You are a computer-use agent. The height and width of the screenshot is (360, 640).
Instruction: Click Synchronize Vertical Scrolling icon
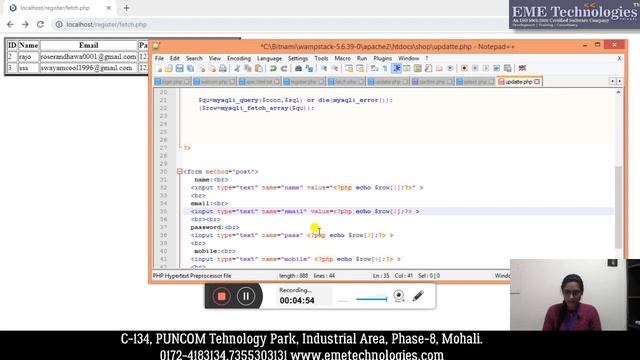349,68
